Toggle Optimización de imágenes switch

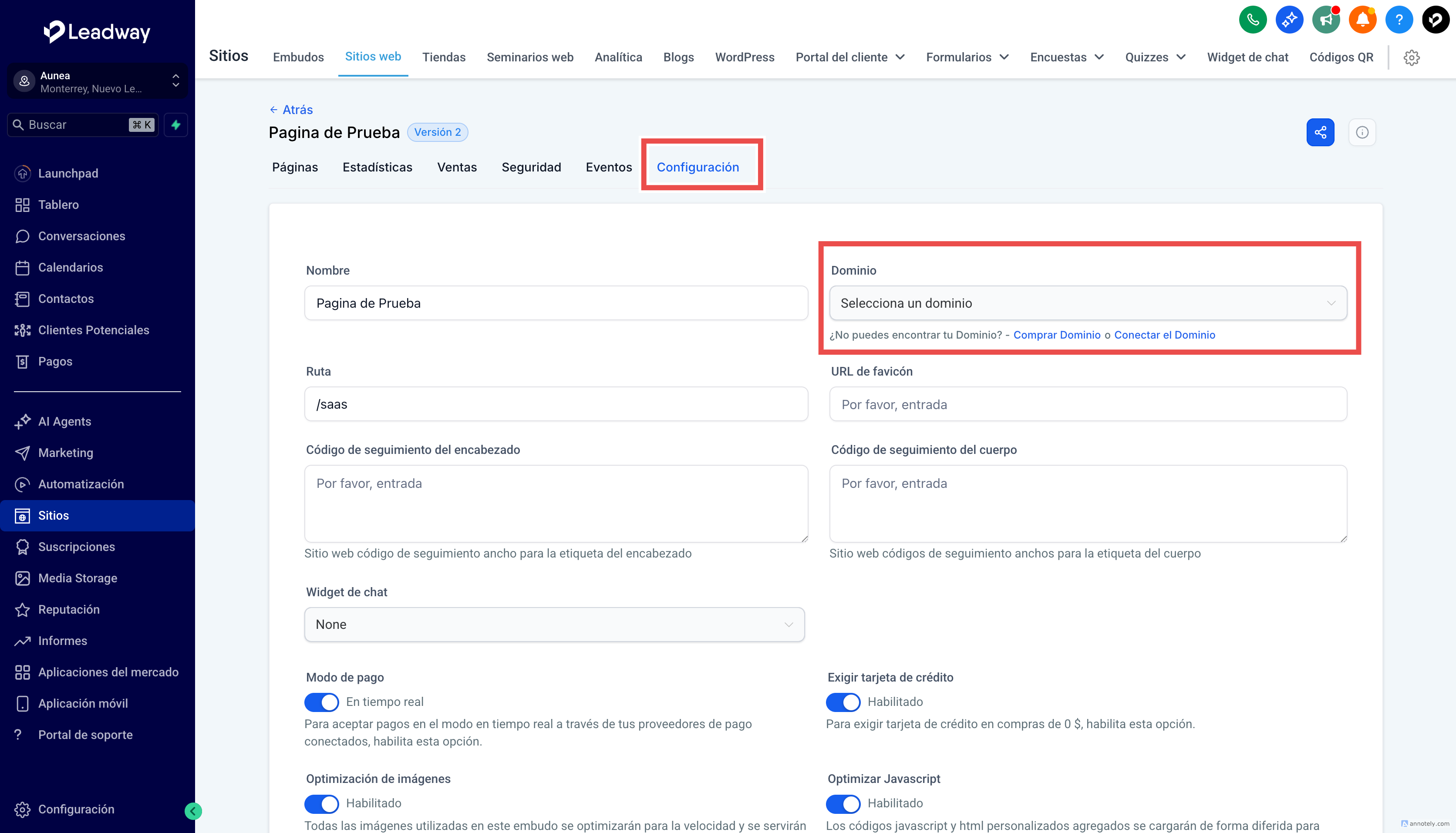pos(322,803)
